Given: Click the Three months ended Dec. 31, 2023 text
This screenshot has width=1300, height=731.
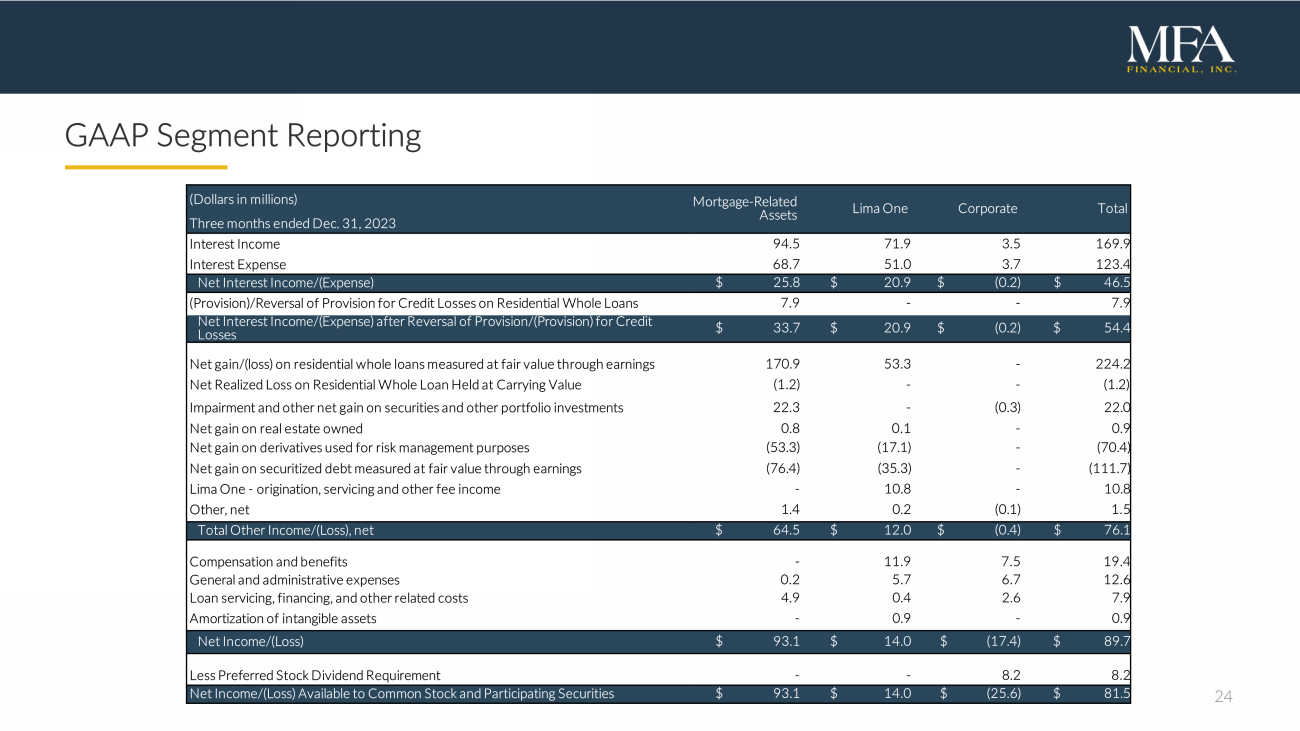Looking at the screenshot, I should point(292,223).
